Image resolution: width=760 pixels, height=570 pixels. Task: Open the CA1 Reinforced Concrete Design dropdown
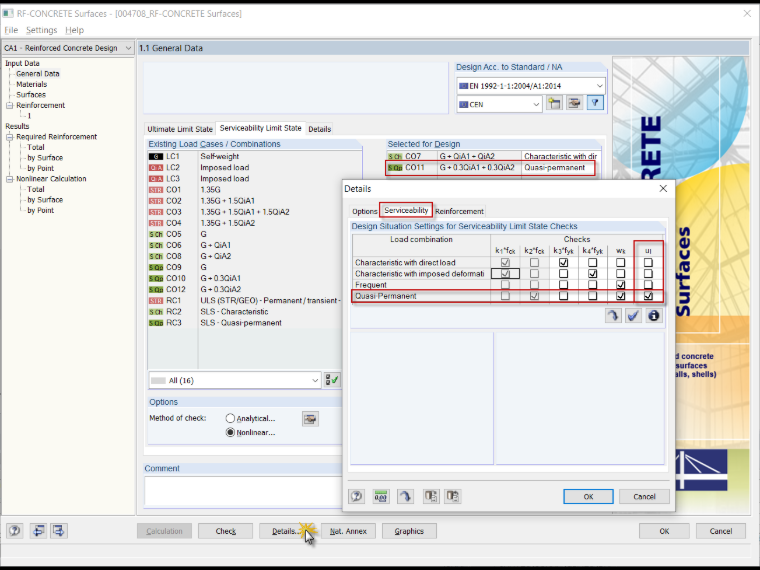pyautogui.click(x=67, y=48)
